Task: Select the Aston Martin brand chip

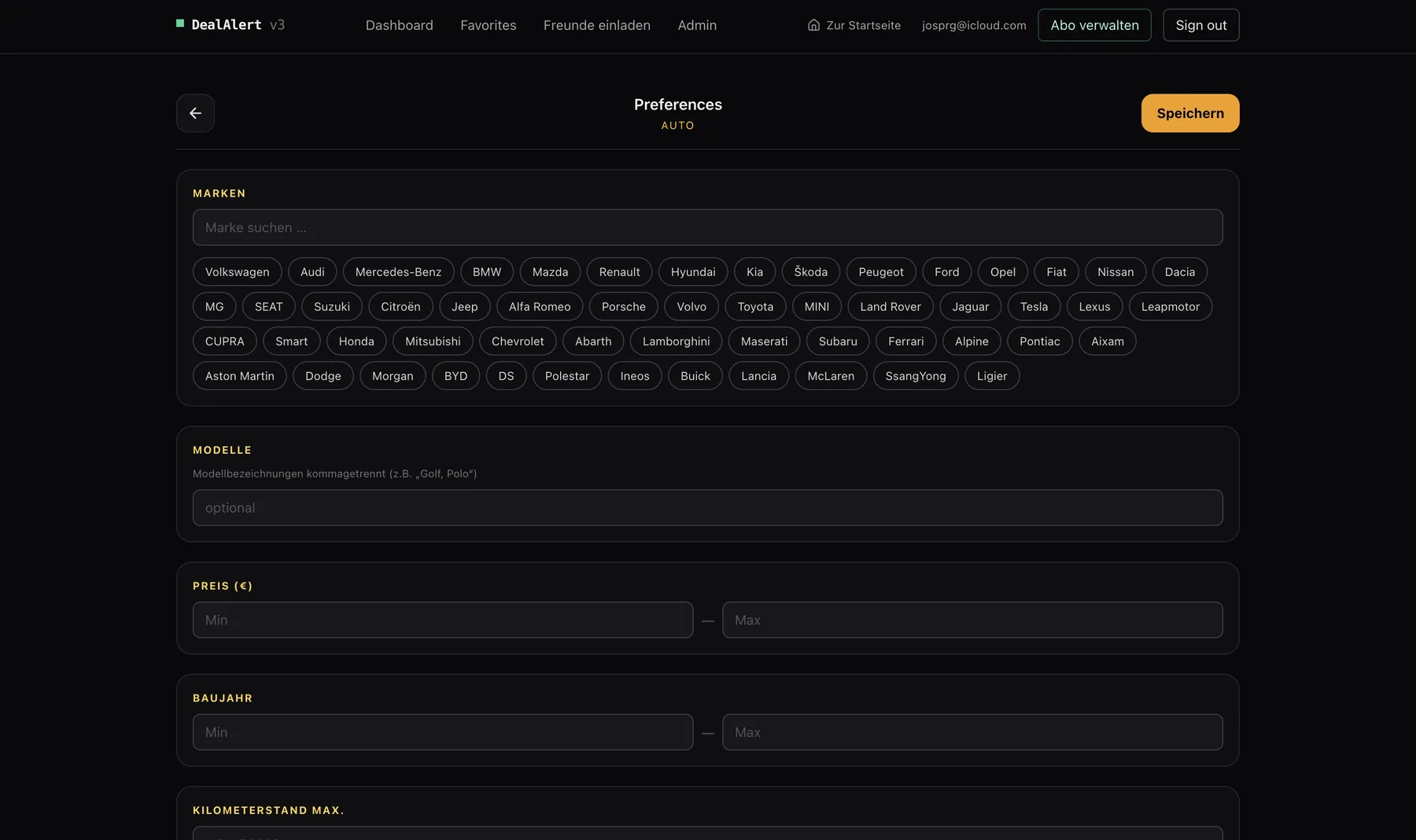Action: (240, 376)
